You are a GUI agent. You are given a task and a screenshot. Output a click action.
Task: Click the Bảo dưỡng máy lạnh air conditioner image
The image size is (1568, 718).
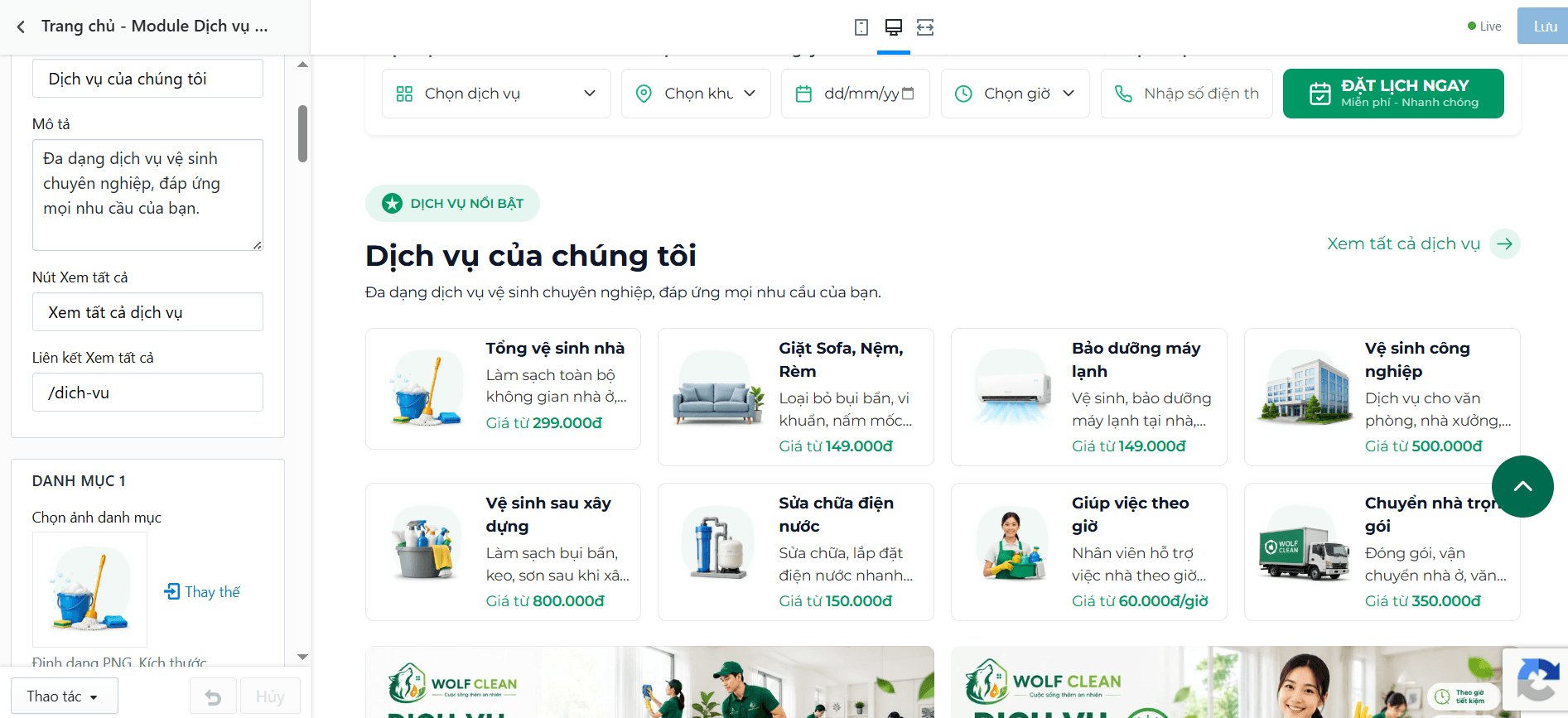tap(1011, 388)
